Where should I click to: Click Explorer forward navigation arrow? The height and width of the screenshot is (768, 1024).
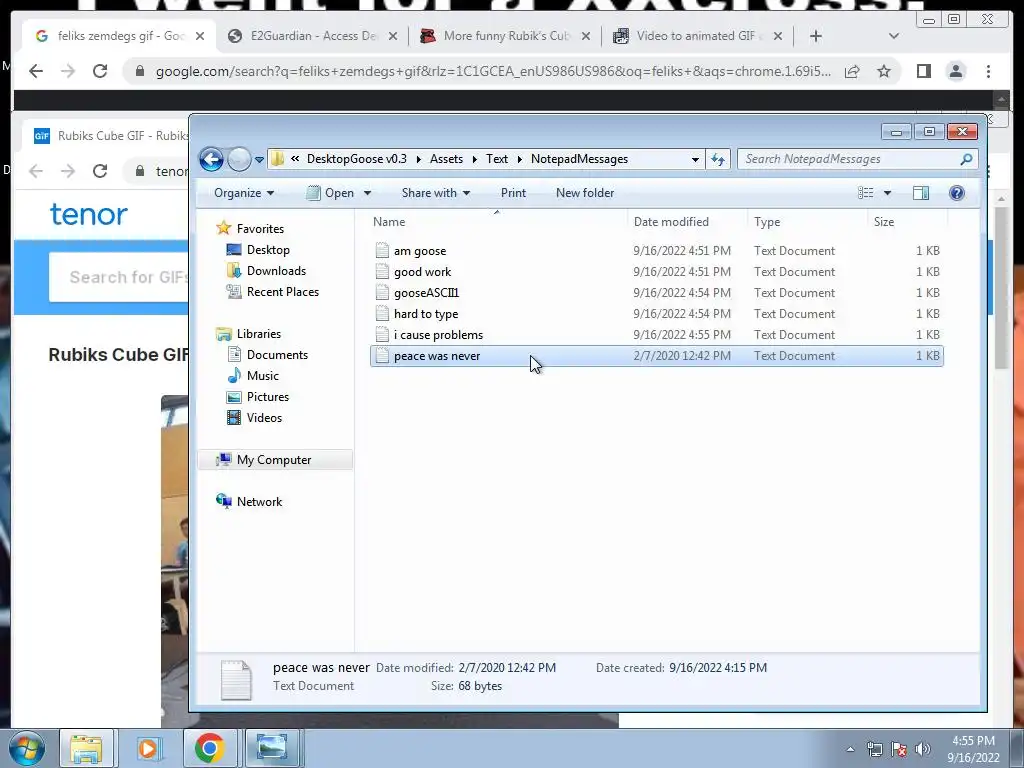point(239,159)
